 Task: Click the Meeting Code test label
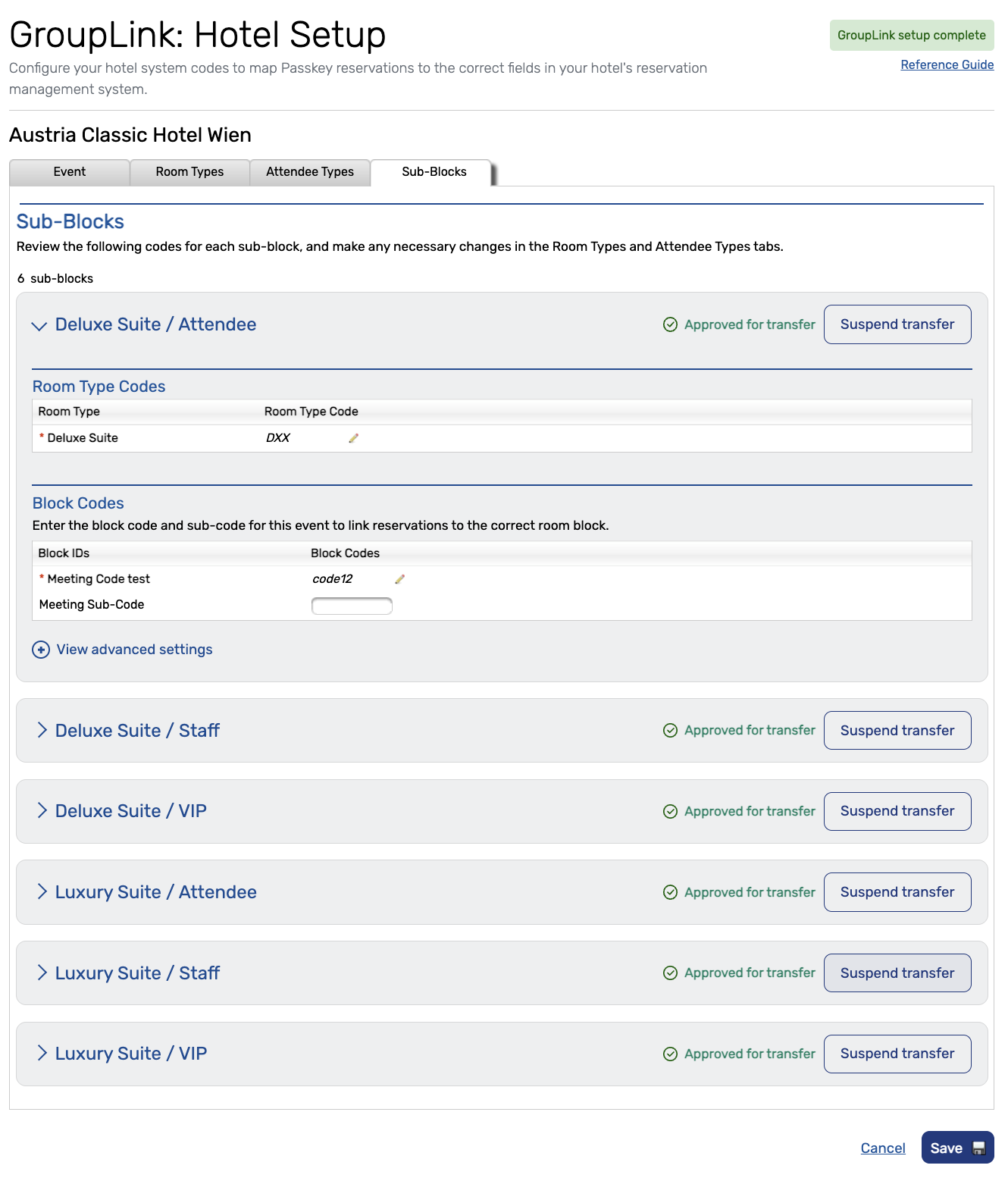[99, 579]
